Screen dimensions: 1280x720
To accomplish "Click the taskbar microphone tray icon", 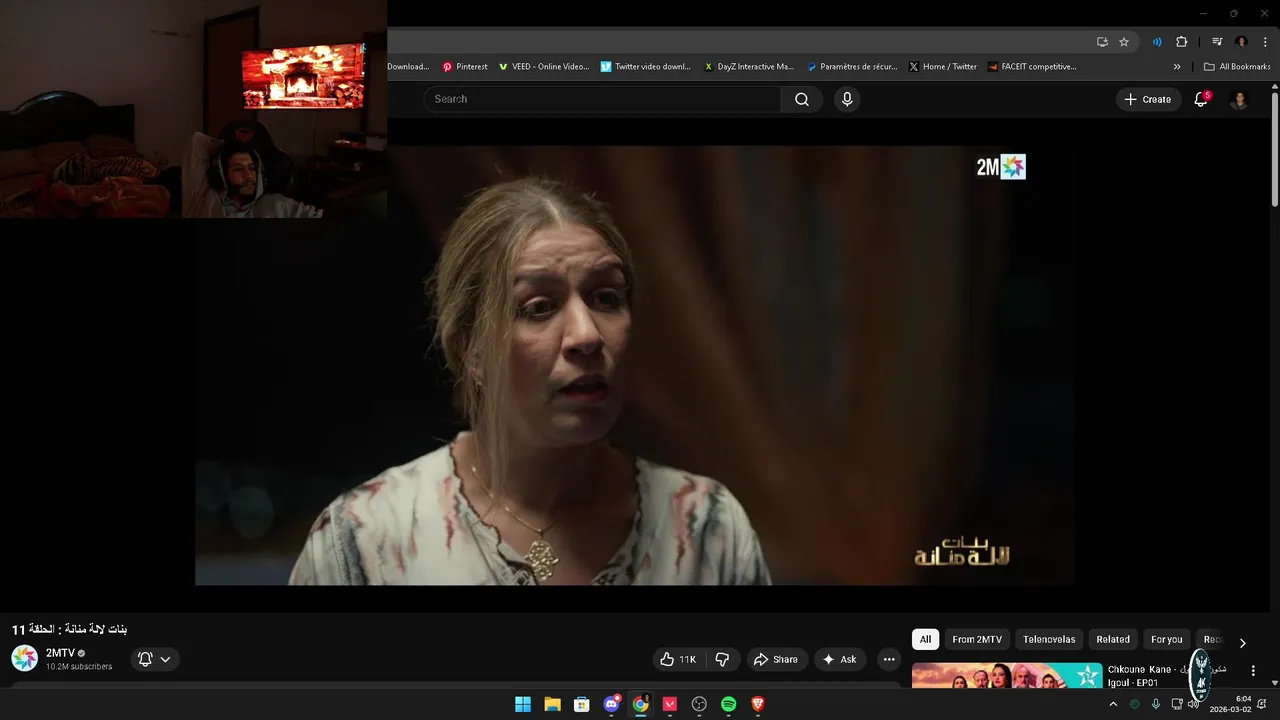I will [x=1156, y=704].
